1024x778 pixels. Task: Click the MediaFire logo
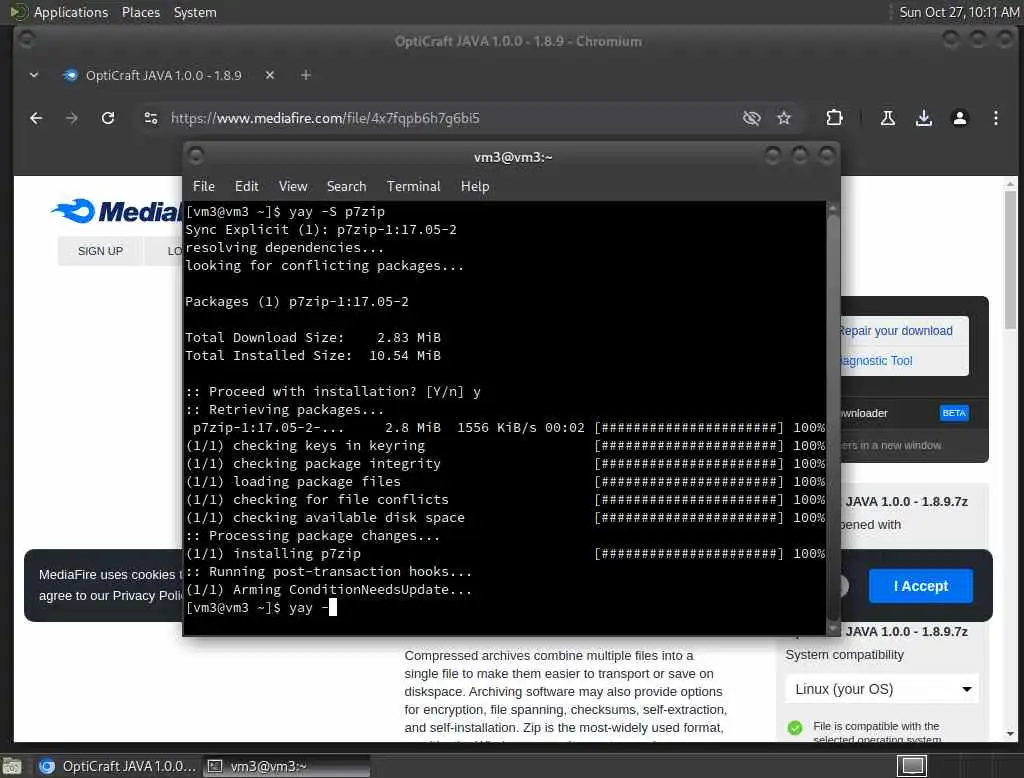tap(116, 211)
